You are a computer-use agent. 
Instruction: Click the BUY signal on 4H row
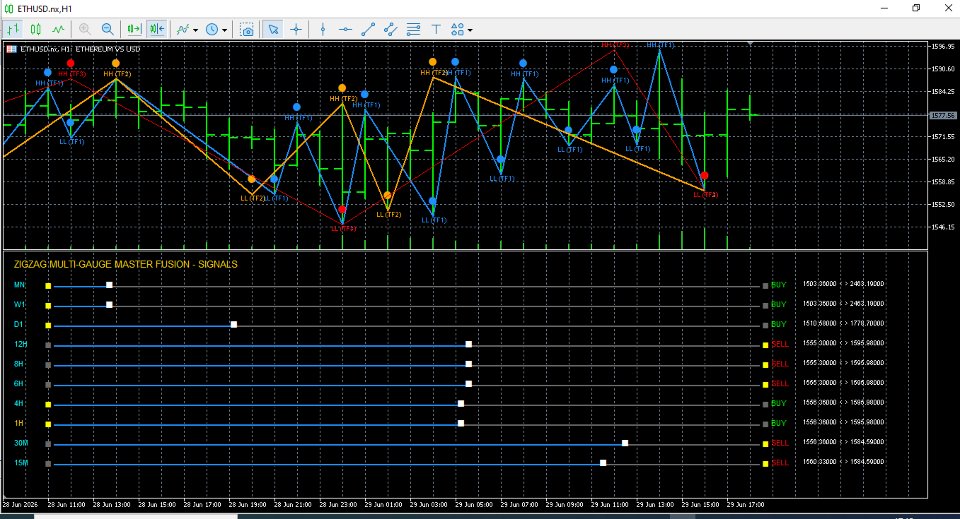778,403
